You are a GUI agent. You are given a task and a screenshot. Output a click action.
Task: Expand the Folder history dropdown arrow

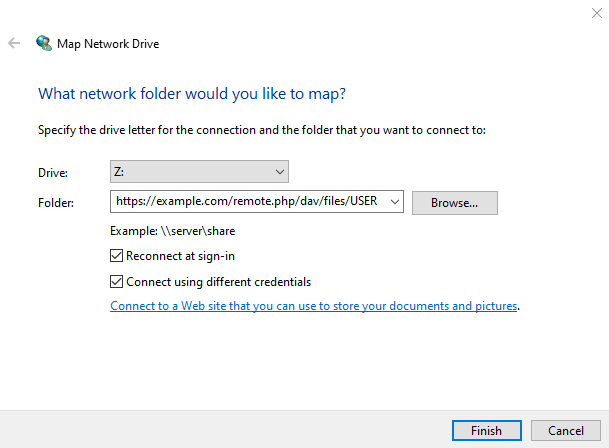click(396, 202)
